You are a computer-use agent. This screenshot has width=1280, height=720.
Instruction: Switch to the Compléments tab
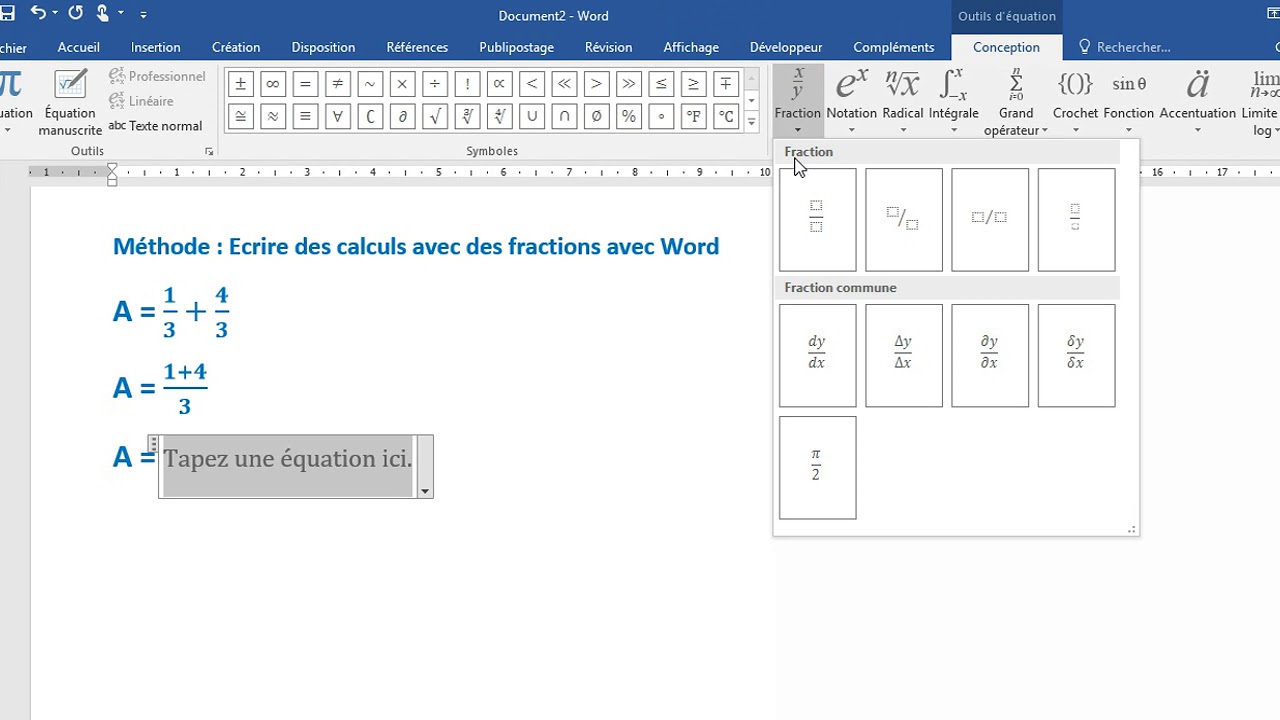point(894,47)
